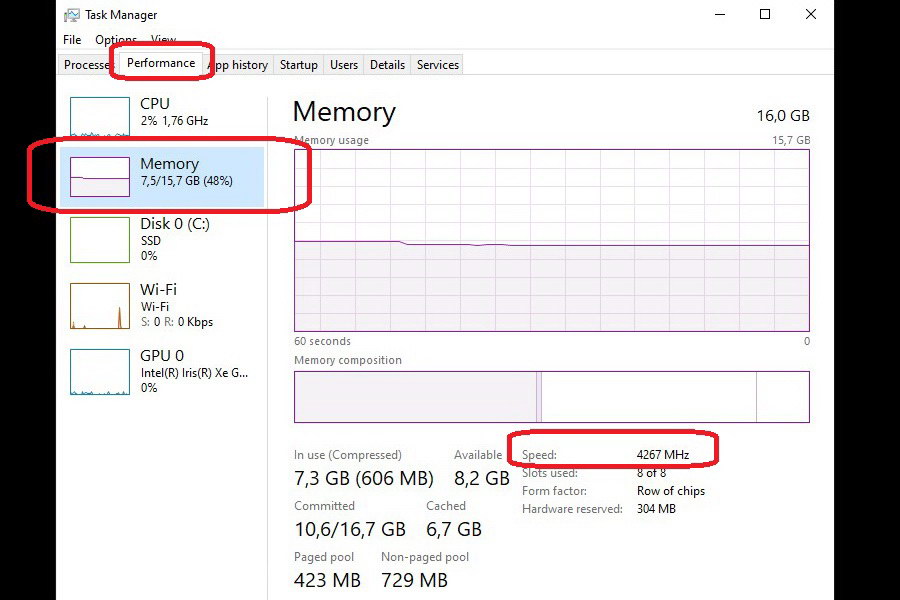
Task: Click the Task Manager title bar icon
Action: tap(72, 15)
